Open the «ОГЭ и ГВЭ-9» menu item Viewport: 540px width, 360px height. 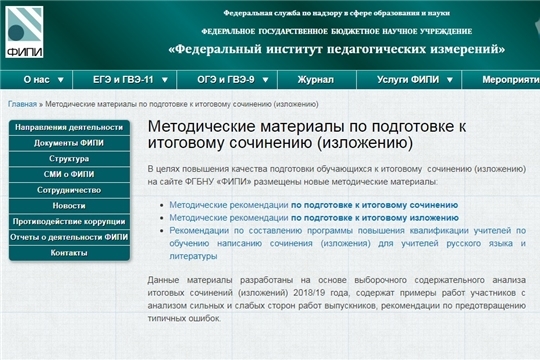pyautogui.click(x=226, y=80)
